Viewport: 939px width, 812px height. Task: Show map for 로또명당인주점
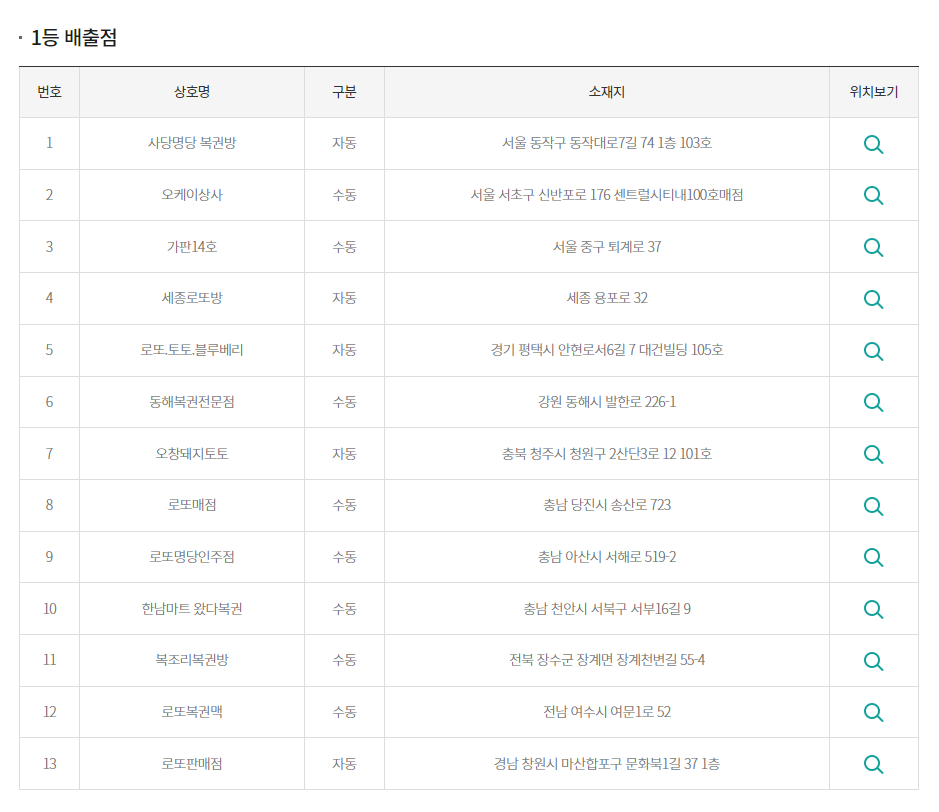tap(873, 558)
